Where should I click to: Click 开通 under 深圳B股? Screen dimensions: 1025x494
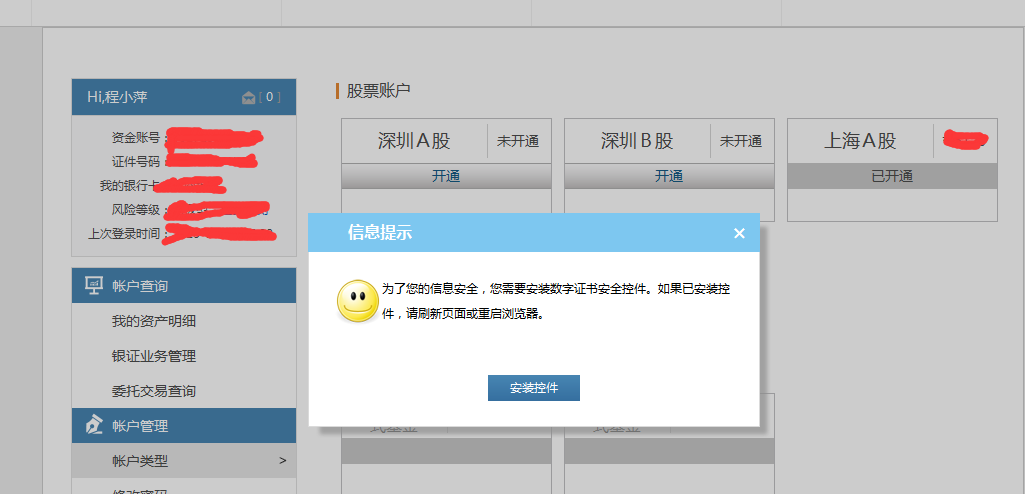(x=669, y=176)
